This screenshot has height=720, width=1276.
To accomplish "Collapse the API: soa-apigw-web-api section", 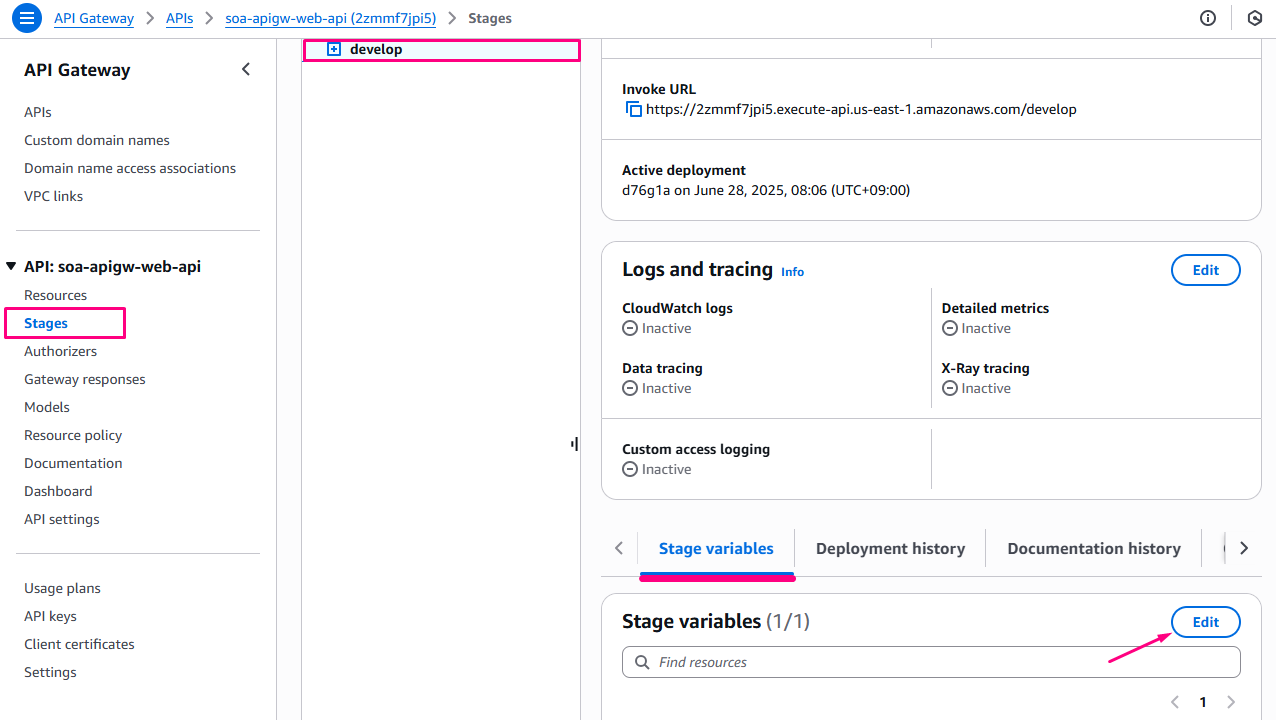I will 11,267.
